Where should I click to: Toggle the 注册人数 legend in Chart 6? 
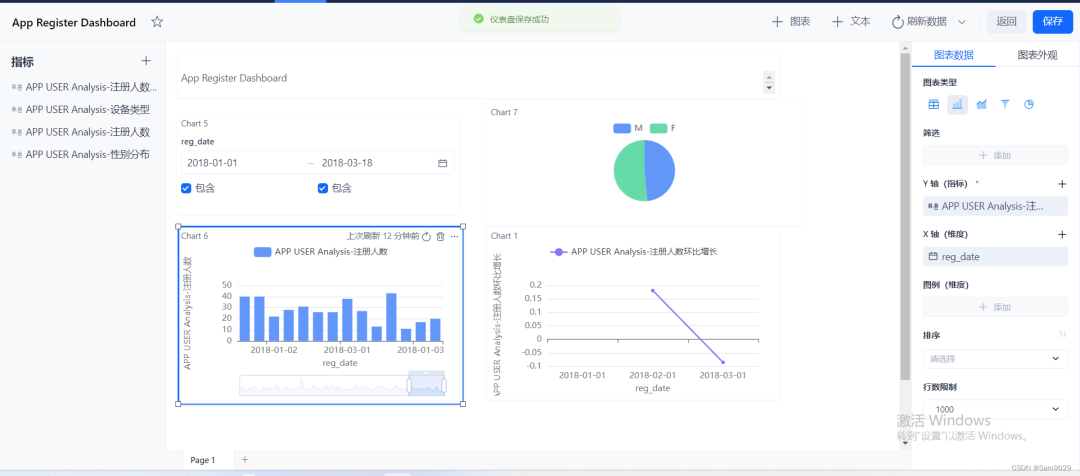[321, 252]
